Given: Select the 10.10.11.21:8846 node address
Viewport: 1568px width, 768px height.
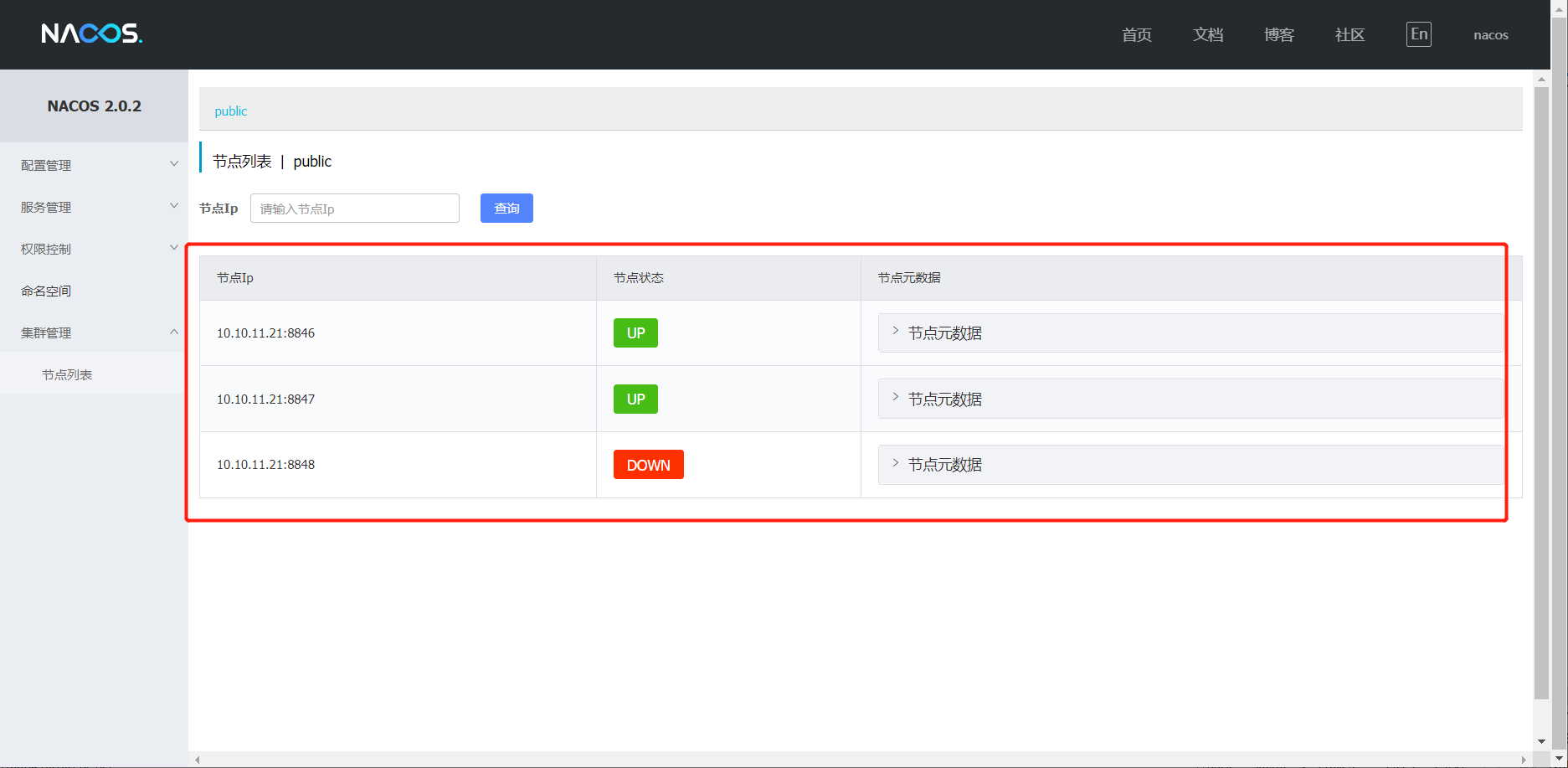Looking at the screenshot, I should click(265, 333).
